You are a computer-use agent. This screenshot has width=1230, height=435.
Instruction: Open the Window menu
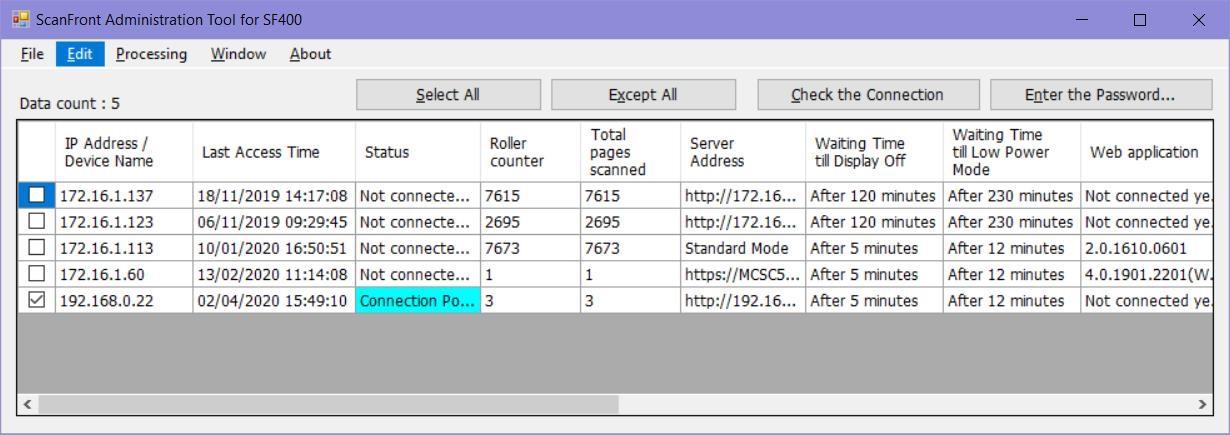(238, 54)
